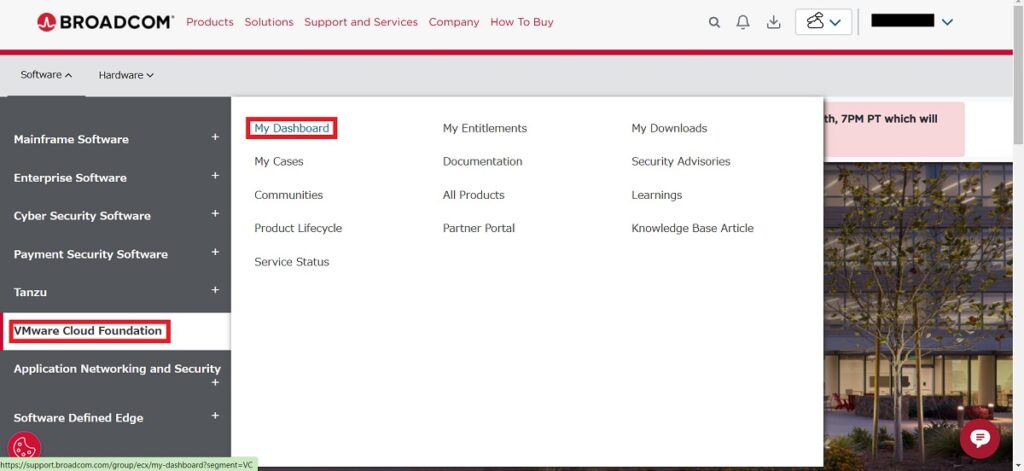Select Mainframe Software category
1024x471 pixels.
71,139
